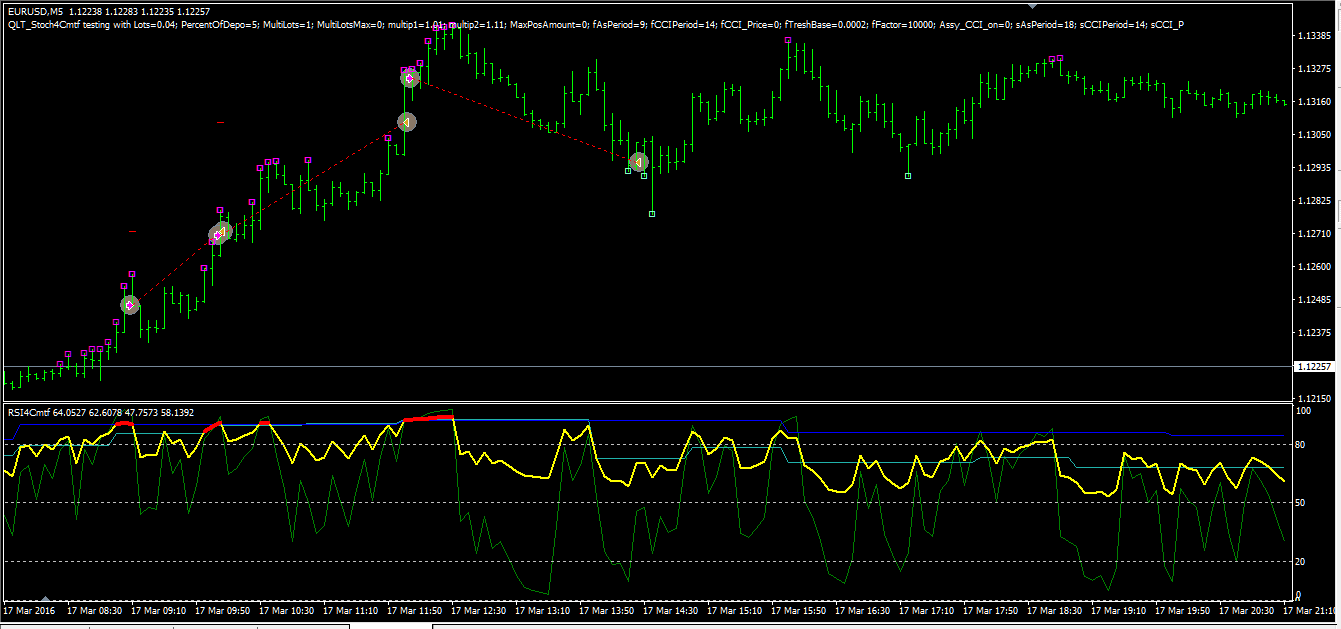The width and height of the screenshot is (1341, 629).
Task: Click the 17 Mar 09:50 time label
Action: pyautogui.click(x=223, y=610)
